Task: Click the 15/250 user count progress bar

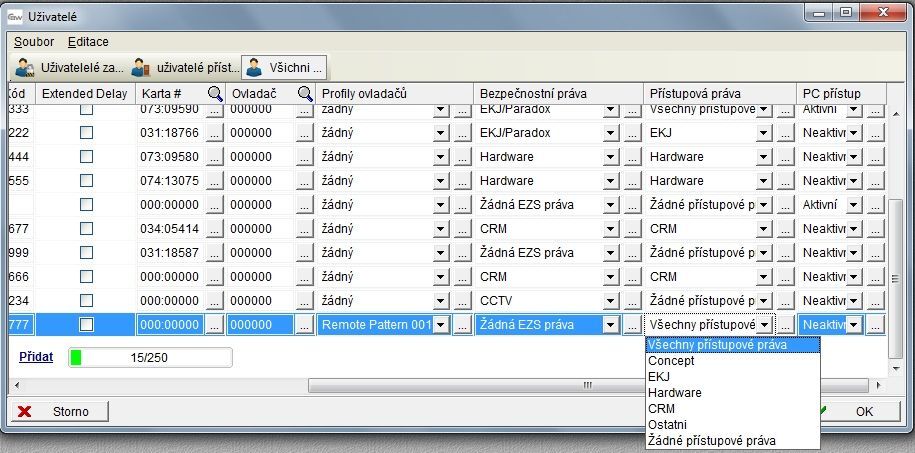Action: click(x=149, y=356)
